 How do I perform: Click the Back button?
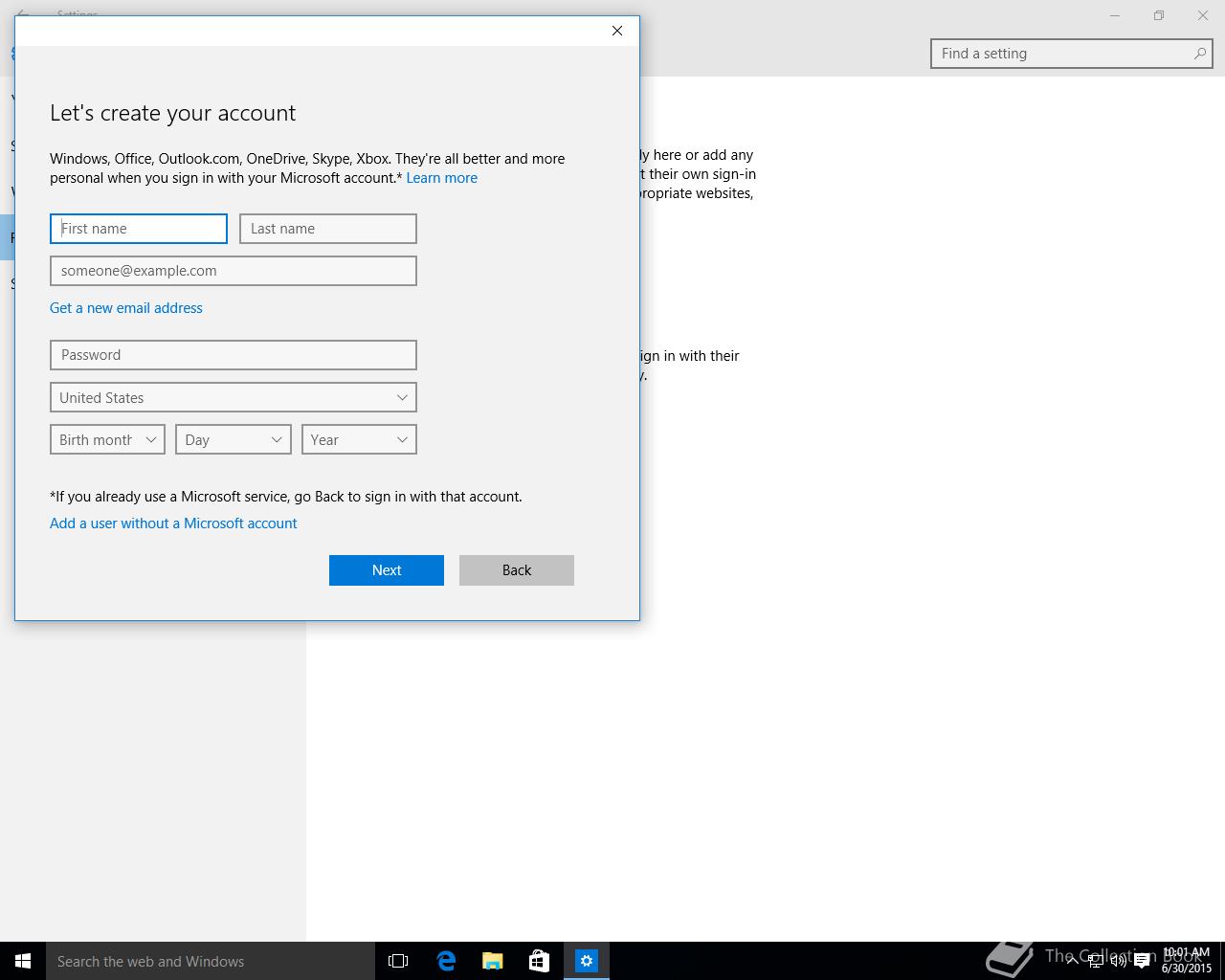[x=517, y=570]
